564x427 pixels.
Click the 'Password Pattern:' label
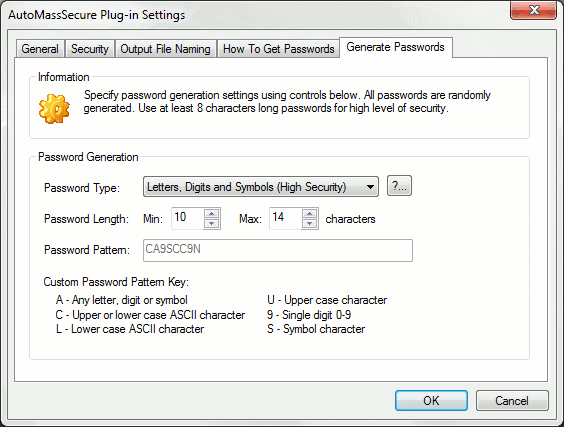point(87,250)
